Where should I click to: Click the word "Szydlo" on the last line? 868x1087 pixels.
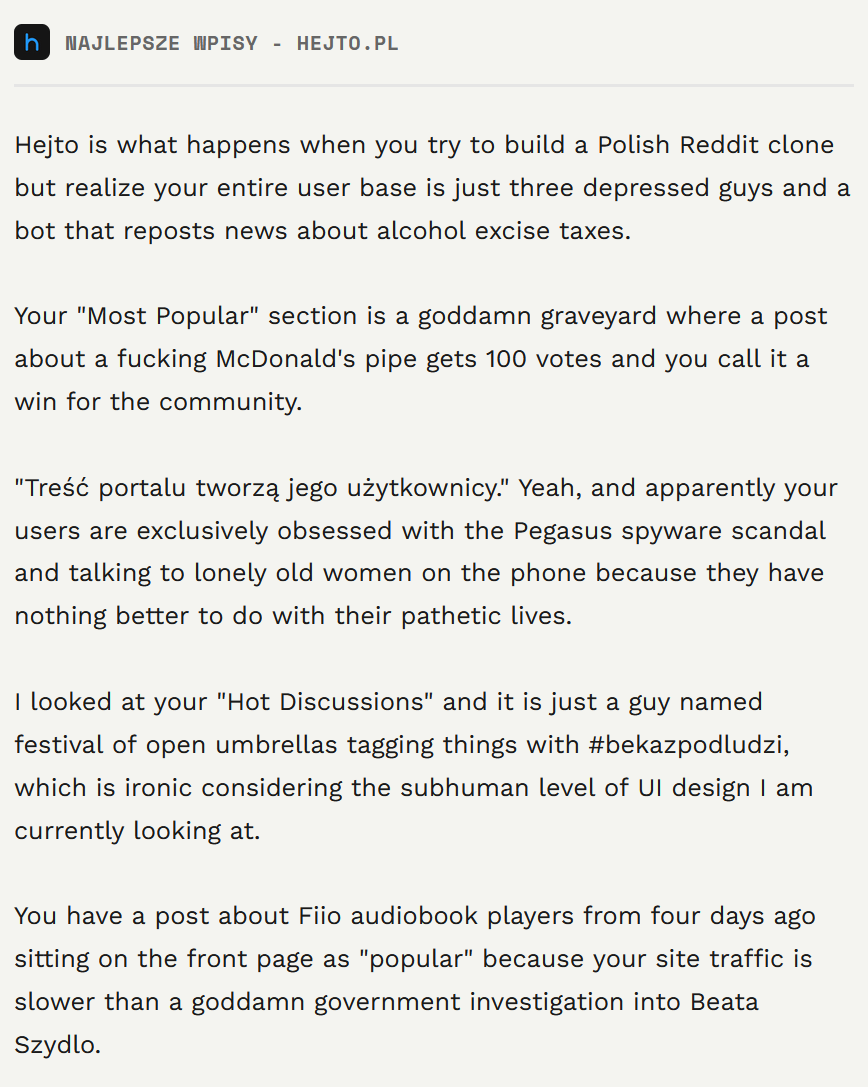click(57, 1045)
